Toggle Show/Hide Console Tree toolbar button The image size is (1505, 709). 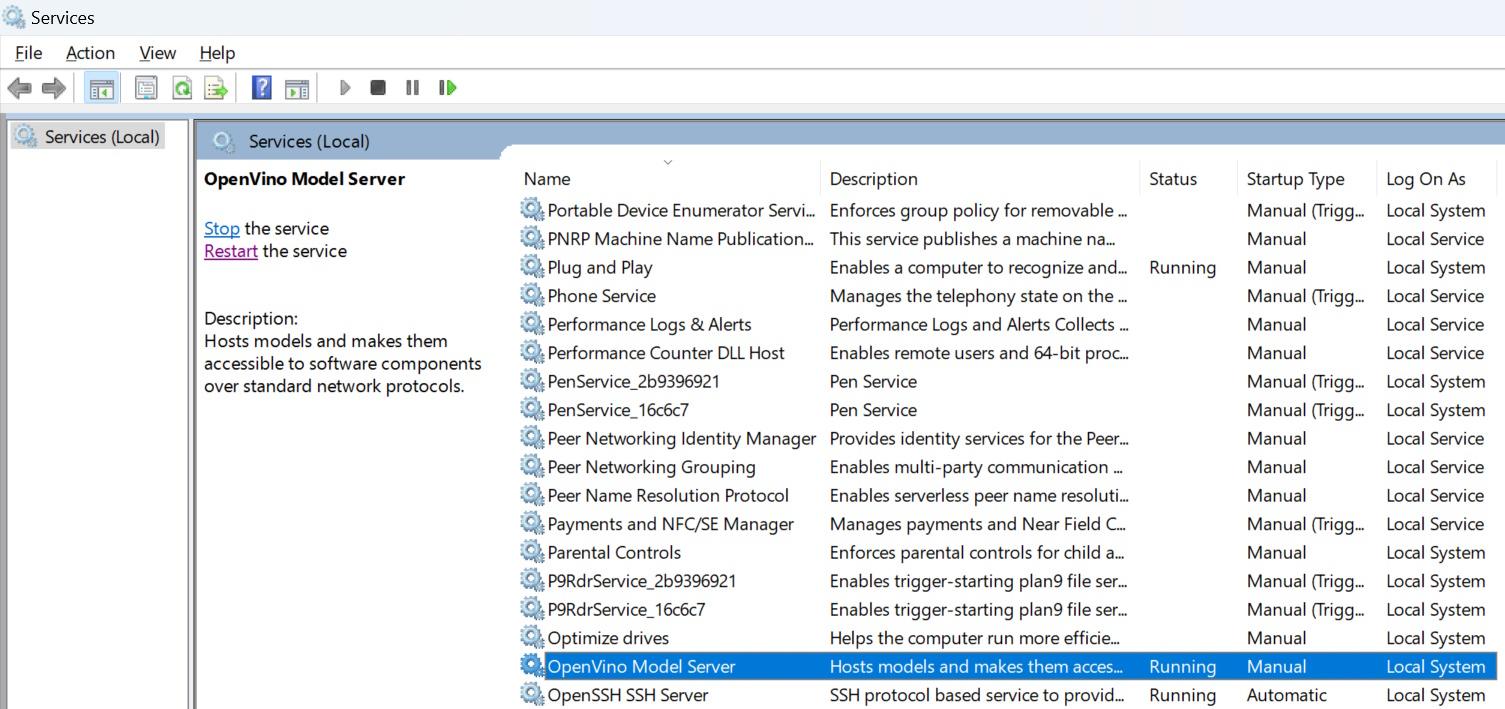pos(101,88)
